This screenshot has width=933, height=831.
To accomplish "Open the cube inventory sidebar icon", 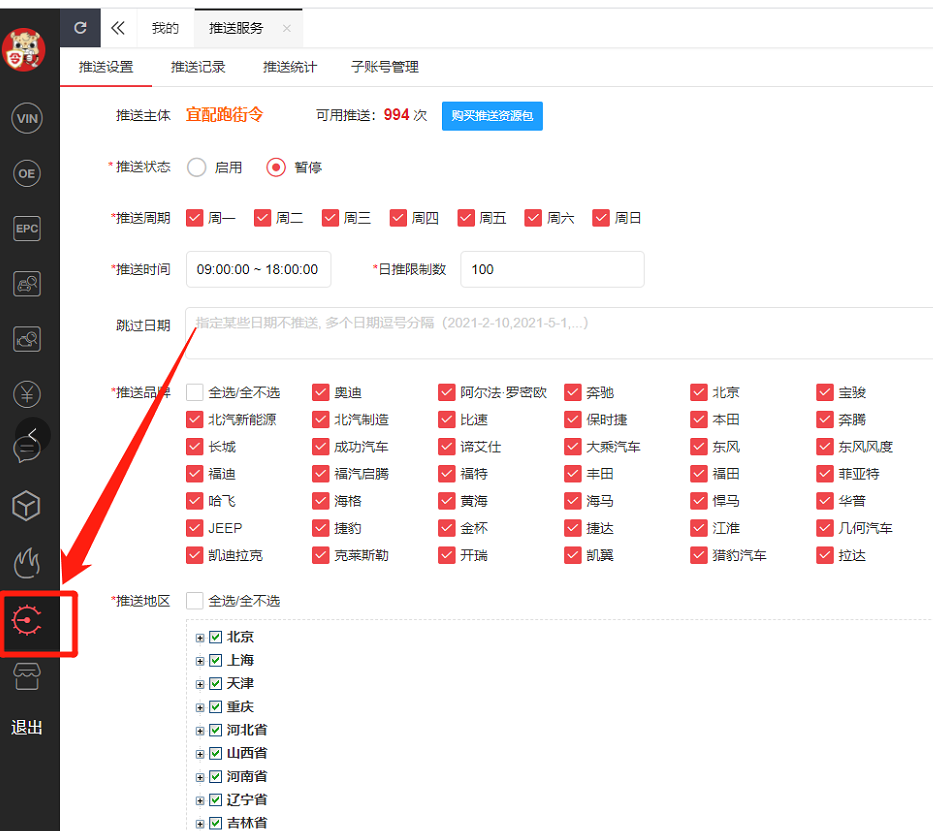I will pos(26,506).
